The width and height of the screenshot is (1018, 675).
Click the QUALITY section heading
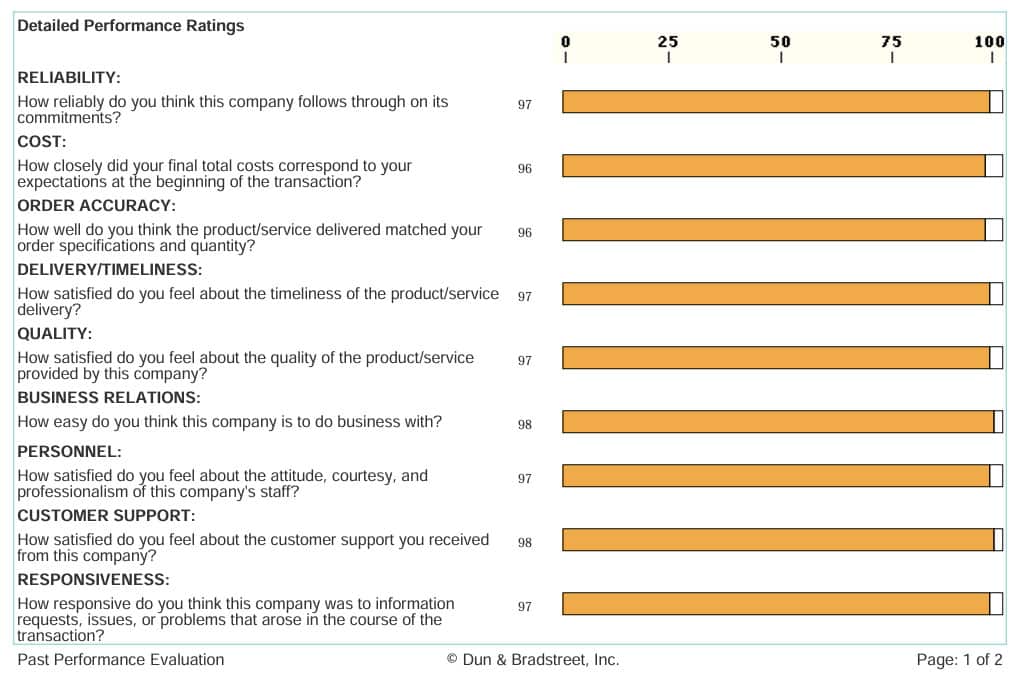tap(55, 334)
